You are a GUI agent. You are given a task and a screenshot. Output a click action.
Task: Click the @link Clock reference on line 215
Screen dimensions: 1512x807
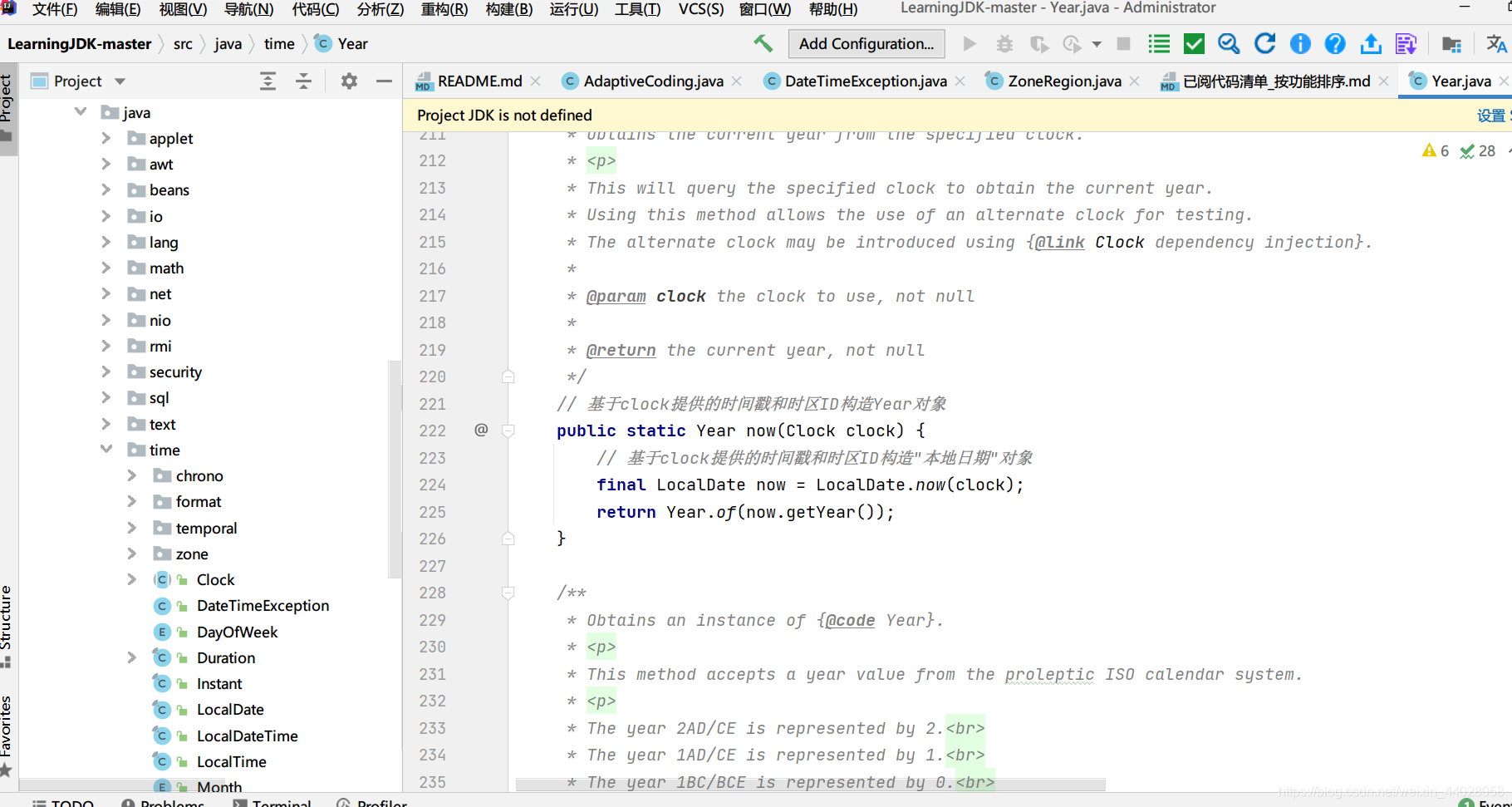1089,242
